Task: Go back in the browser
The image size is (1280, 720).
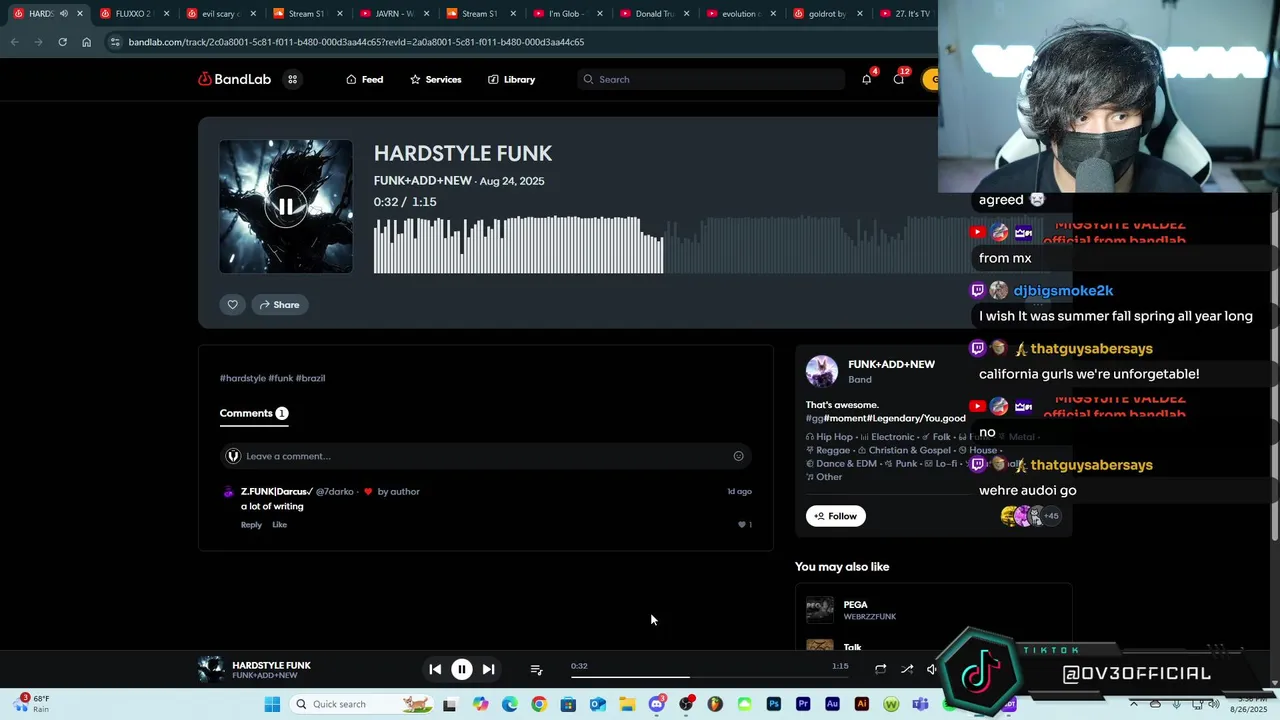Action: (14, 42)
